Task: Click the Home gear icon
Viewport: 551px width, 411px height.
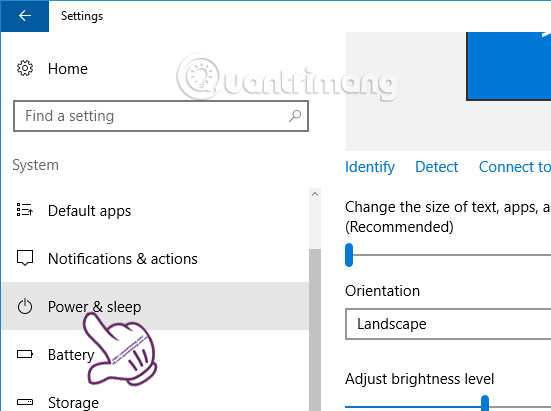Action: point(25,68)
